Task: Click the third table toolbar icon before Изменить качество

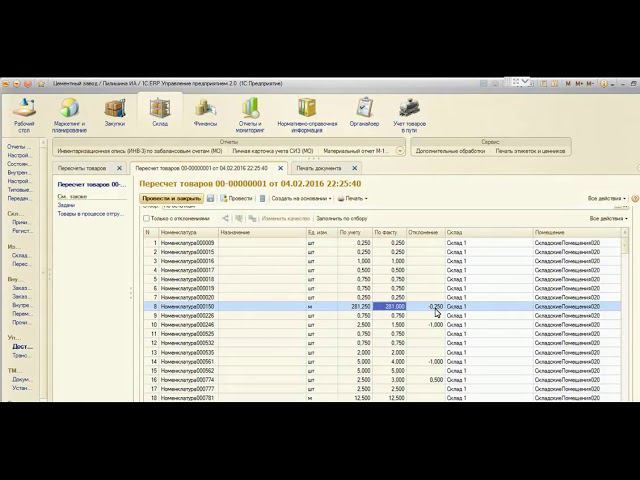Action: 252,218
